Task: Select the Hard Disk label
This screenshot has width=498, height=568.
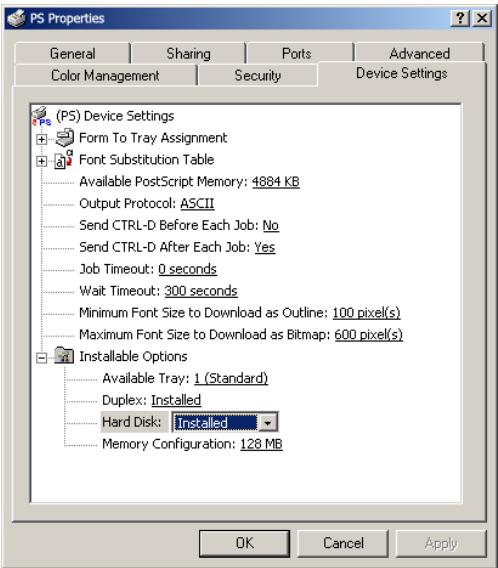Action: pos(132,422)
